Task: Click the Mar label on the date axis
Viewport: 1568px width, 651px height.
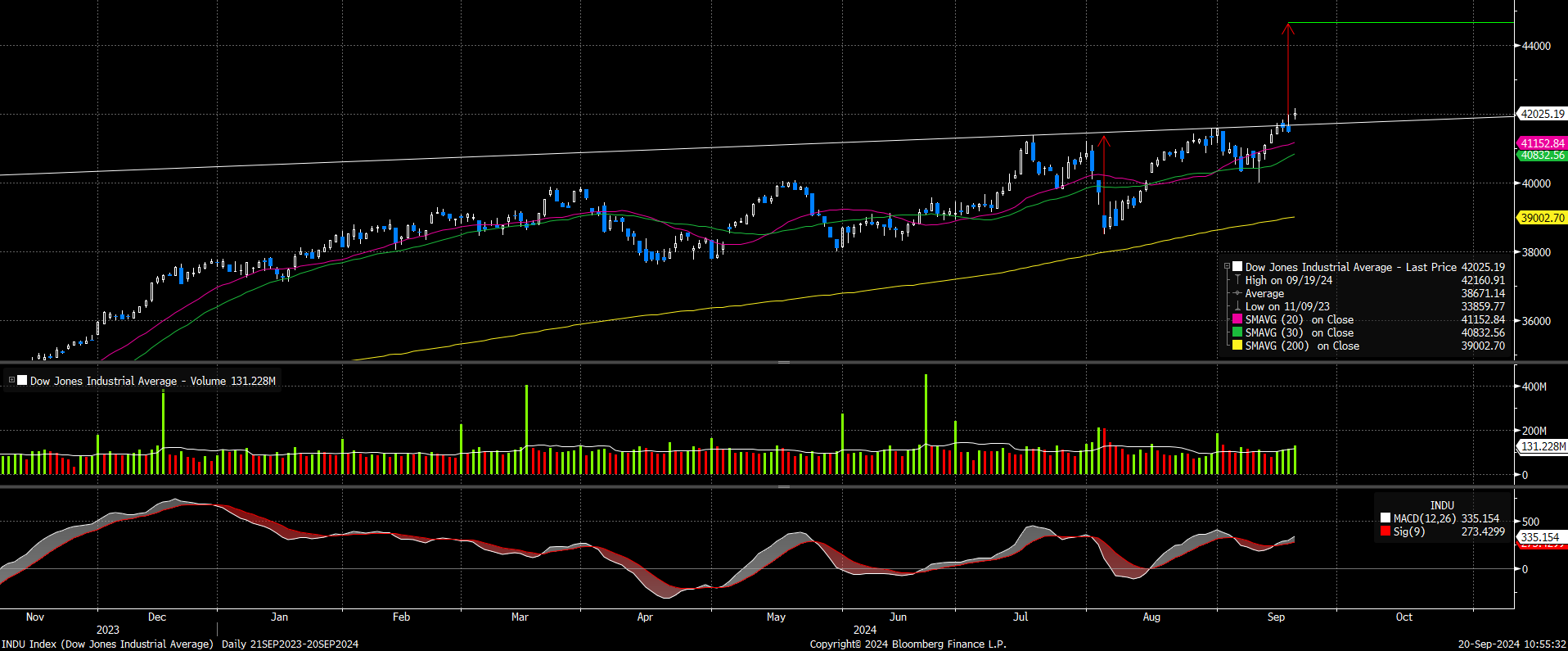Action: [520, 617]
